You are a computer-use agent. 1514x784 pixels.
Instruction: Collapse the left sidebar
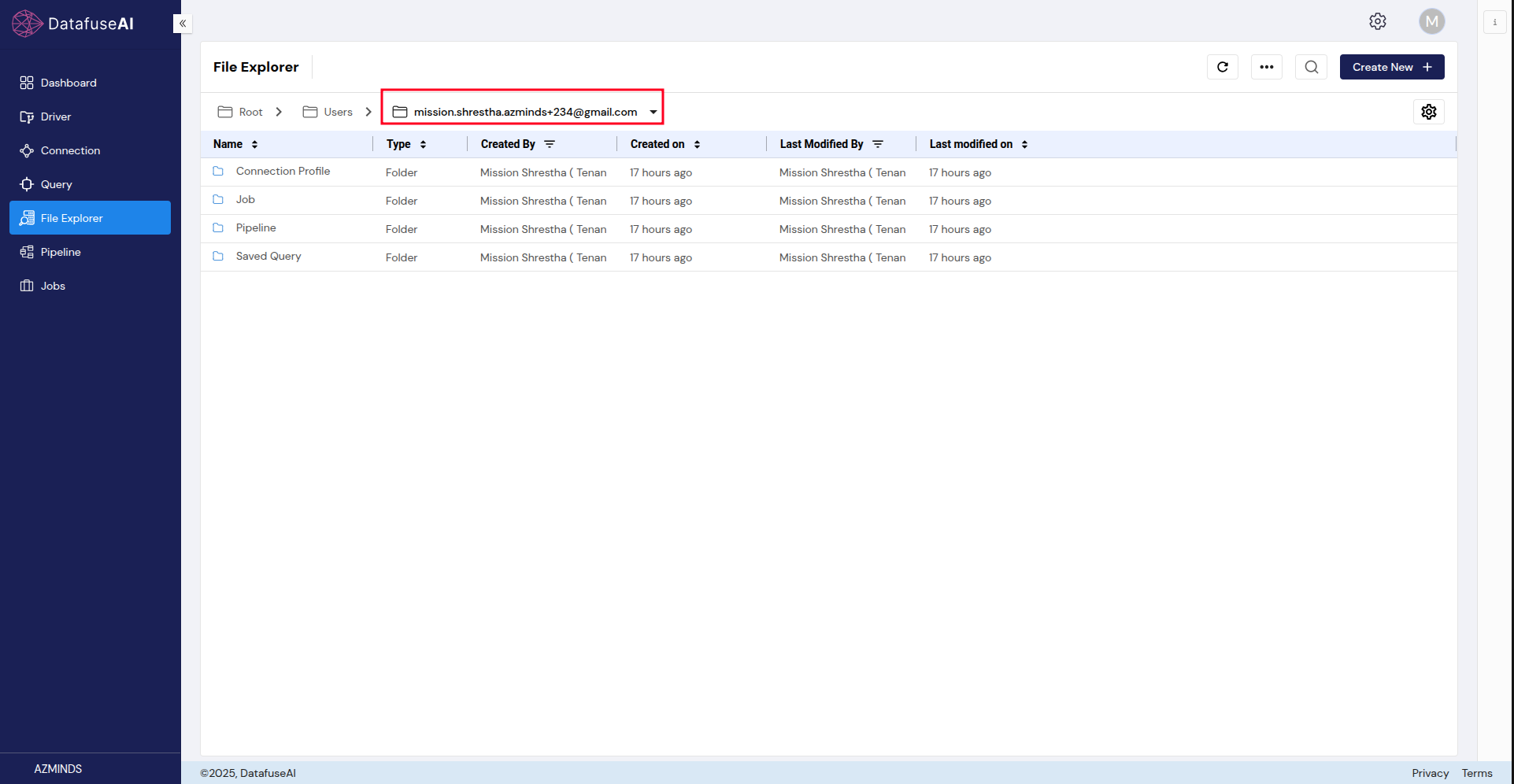pos(182,24)
